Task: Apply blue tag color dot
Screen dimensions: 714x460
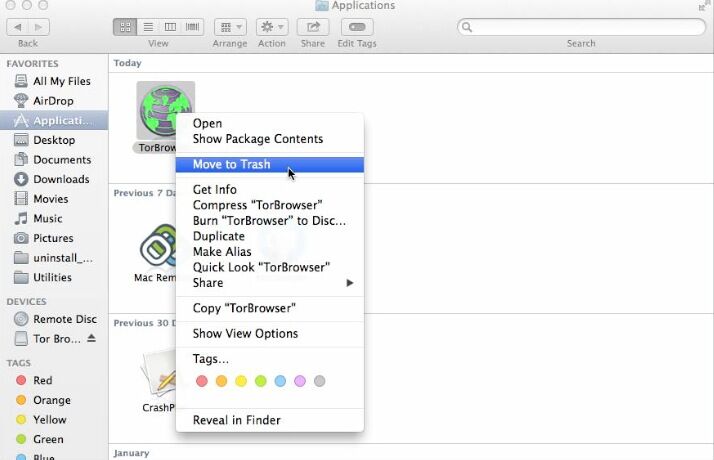Action: [280, 381]
